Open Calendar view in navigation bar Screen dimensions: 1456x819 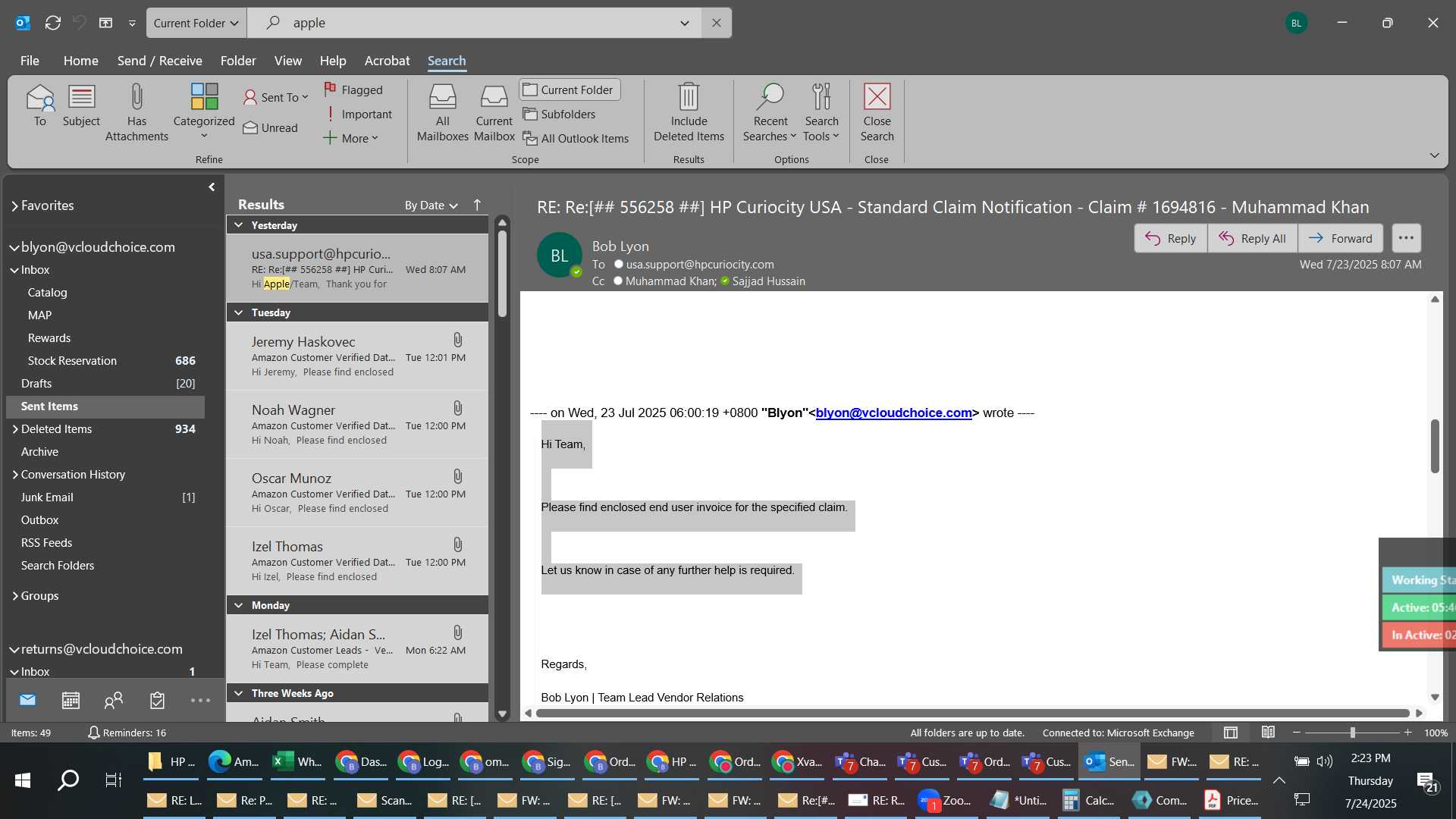point(71,700)
